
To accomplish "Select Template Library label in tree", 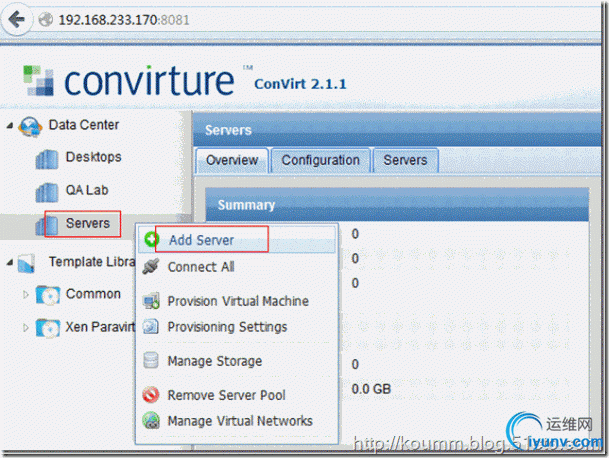I will pyautogui.click(x=92, y=262).
